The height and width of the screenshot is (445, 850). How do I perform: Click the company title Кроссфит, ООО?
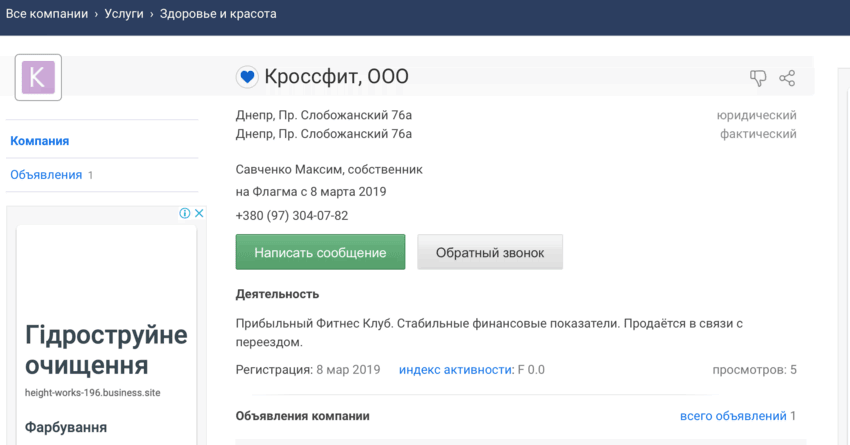point(337,76)
